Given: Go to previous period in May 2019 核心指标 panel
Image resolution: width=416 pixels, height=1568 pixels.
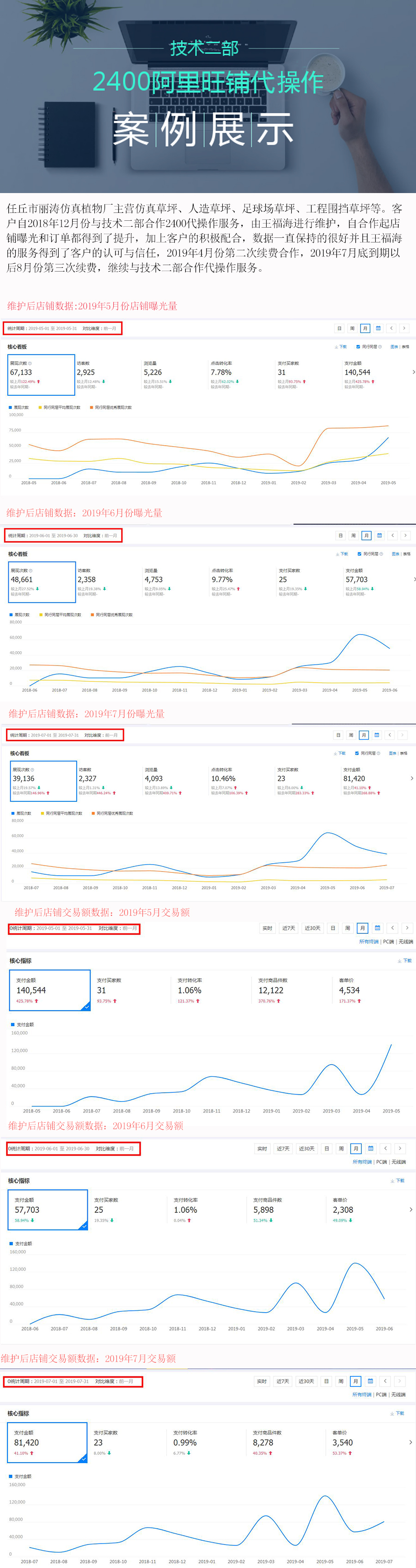Looking at the screenshot, I should pos(392,928).
